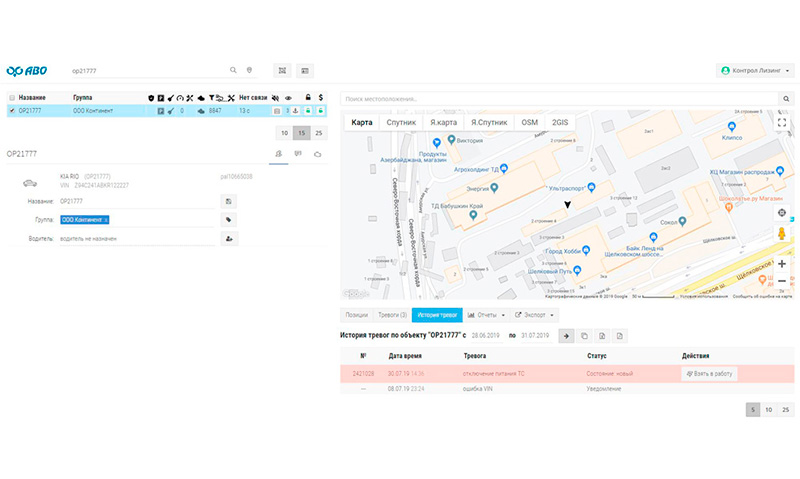Image resolution: width=800 pixels, height=479 pixels.
Task: Click the save icon next to Название field
Action: (229, 201)
